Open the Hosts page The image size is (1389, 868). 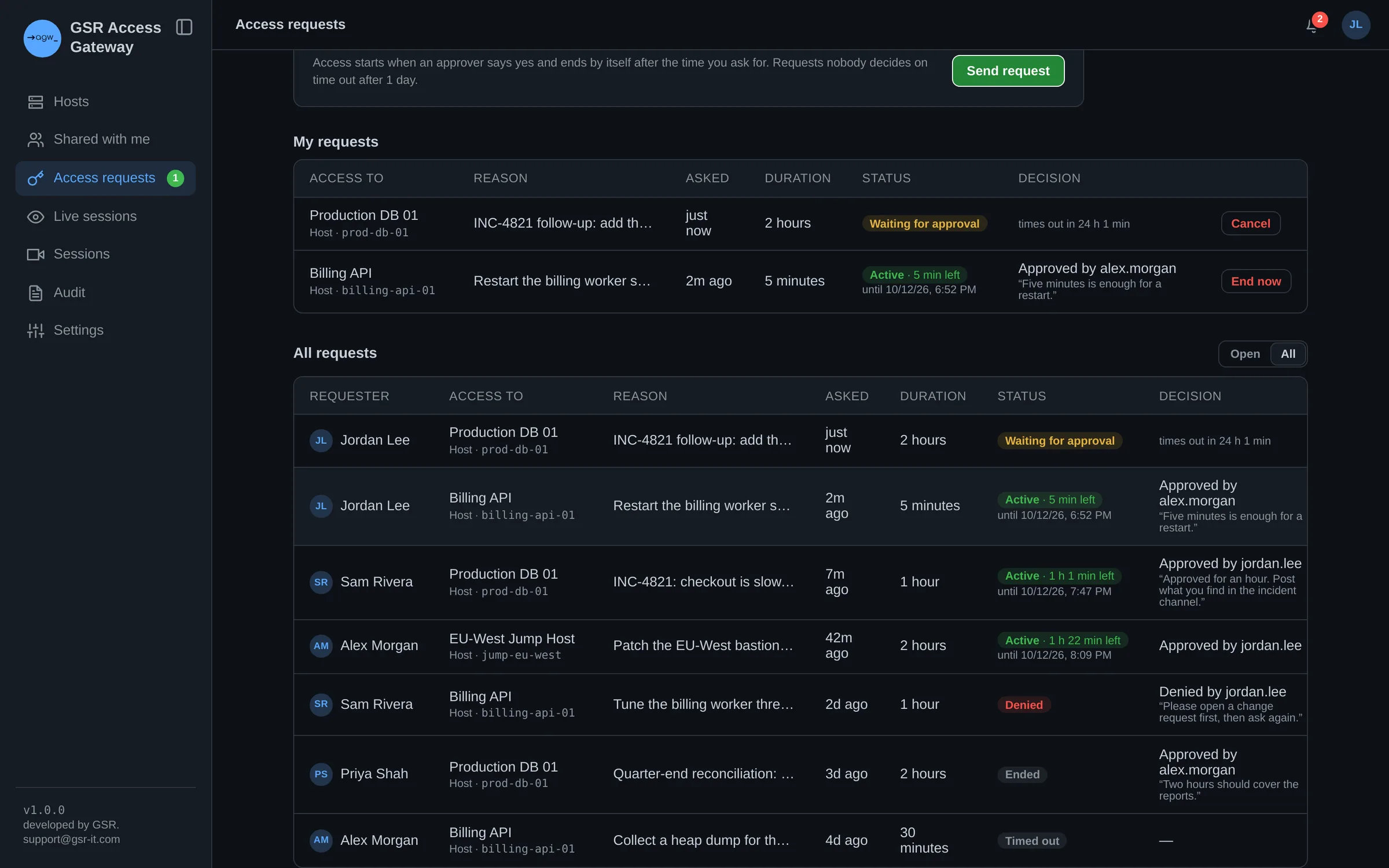click(x=105, y=102)
